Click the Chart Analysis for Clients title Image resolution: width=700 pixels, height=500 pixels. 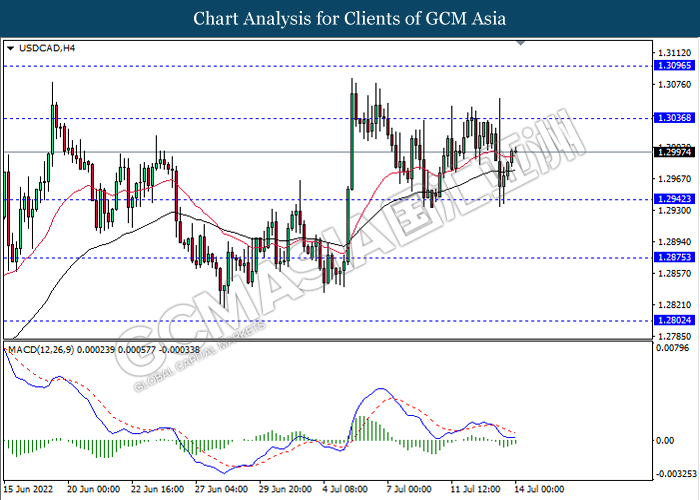coord(350,19)
